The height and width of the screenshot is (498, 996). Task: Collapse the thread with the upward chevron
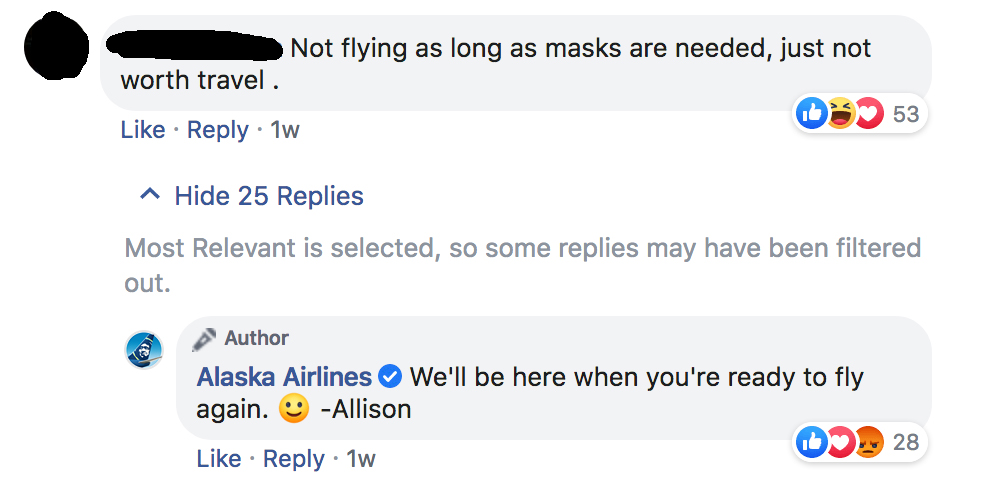[x=150, y=195]
